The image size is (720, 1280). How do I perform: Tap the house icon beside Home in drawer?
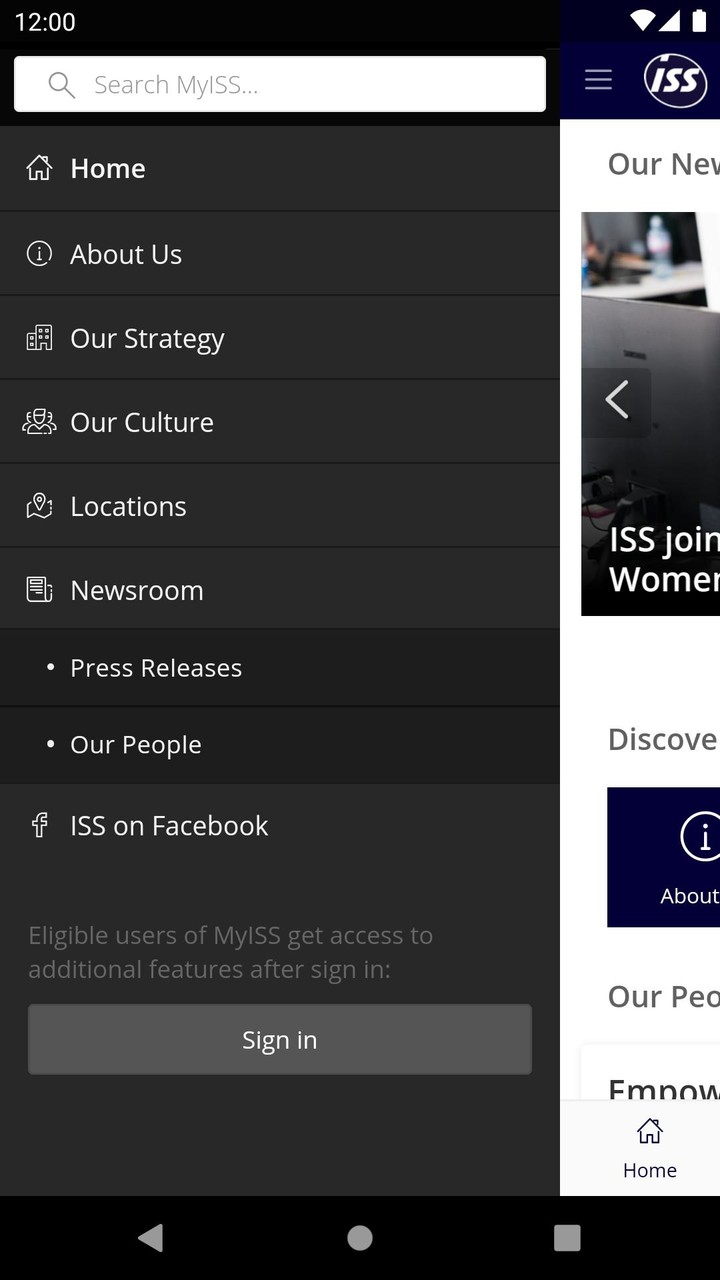pos(39,168)
